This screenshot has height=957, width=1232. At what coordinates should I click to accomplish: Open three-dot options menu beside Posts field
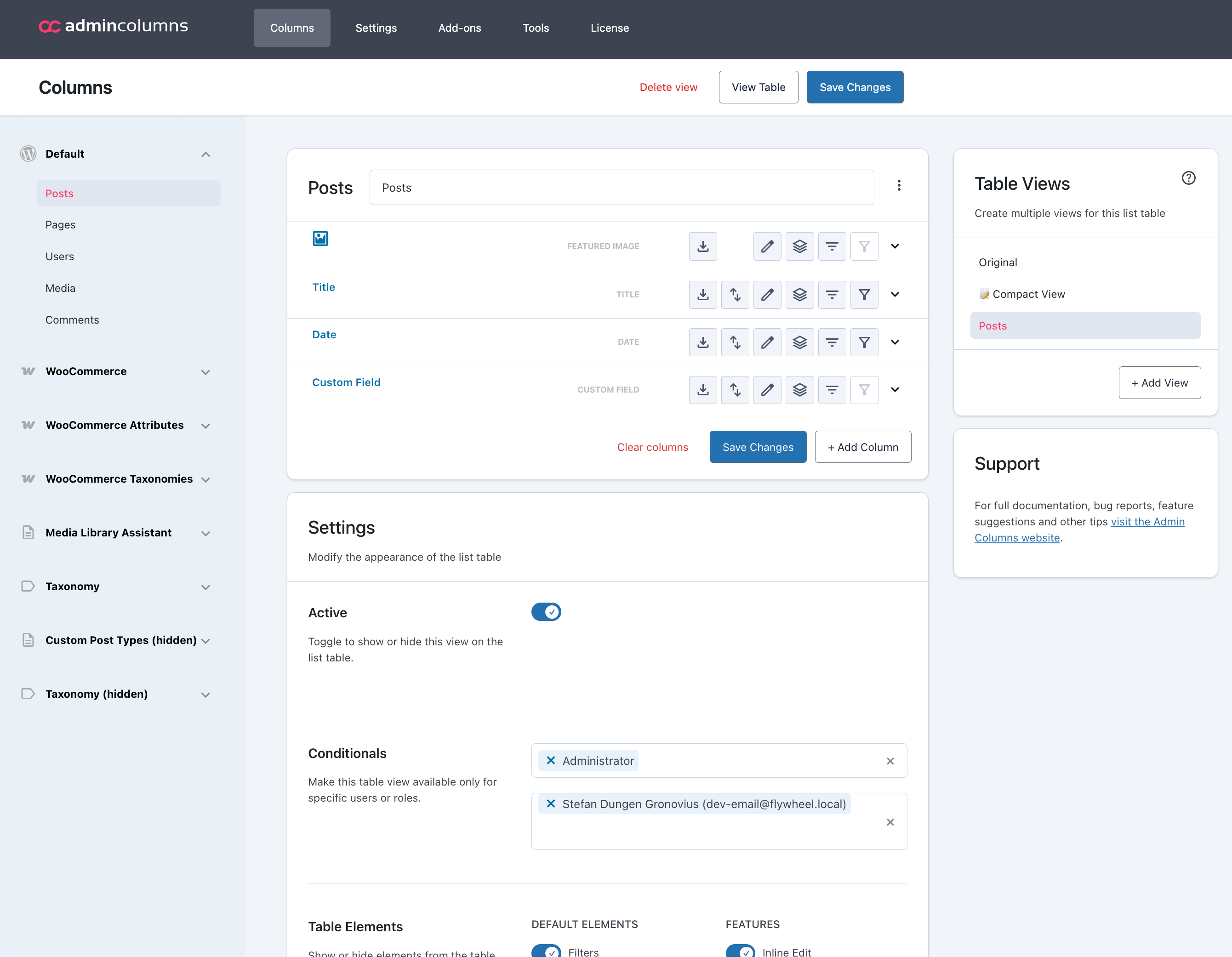(899, 186)
